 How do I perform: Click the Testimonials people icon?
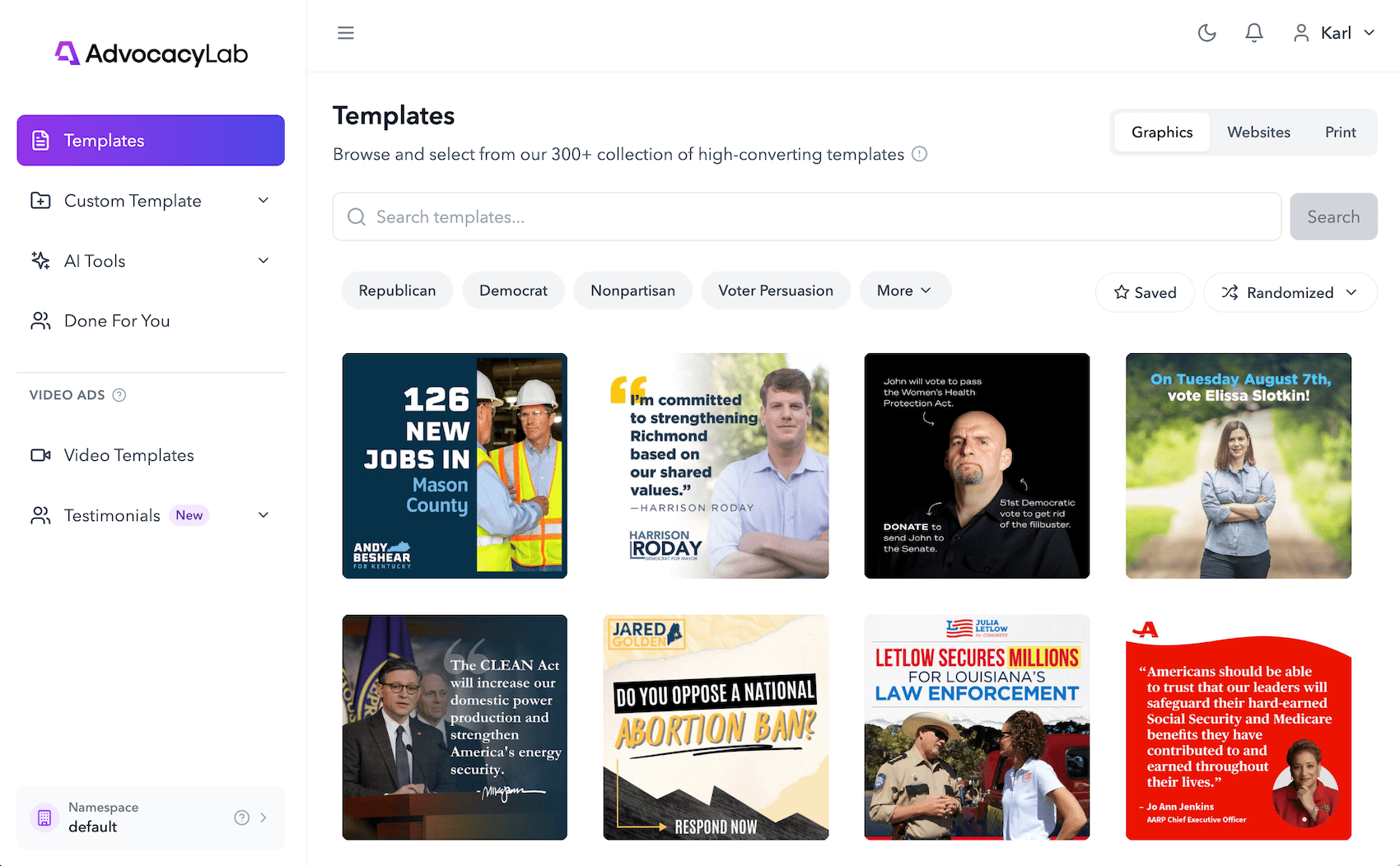click(40, 515)
